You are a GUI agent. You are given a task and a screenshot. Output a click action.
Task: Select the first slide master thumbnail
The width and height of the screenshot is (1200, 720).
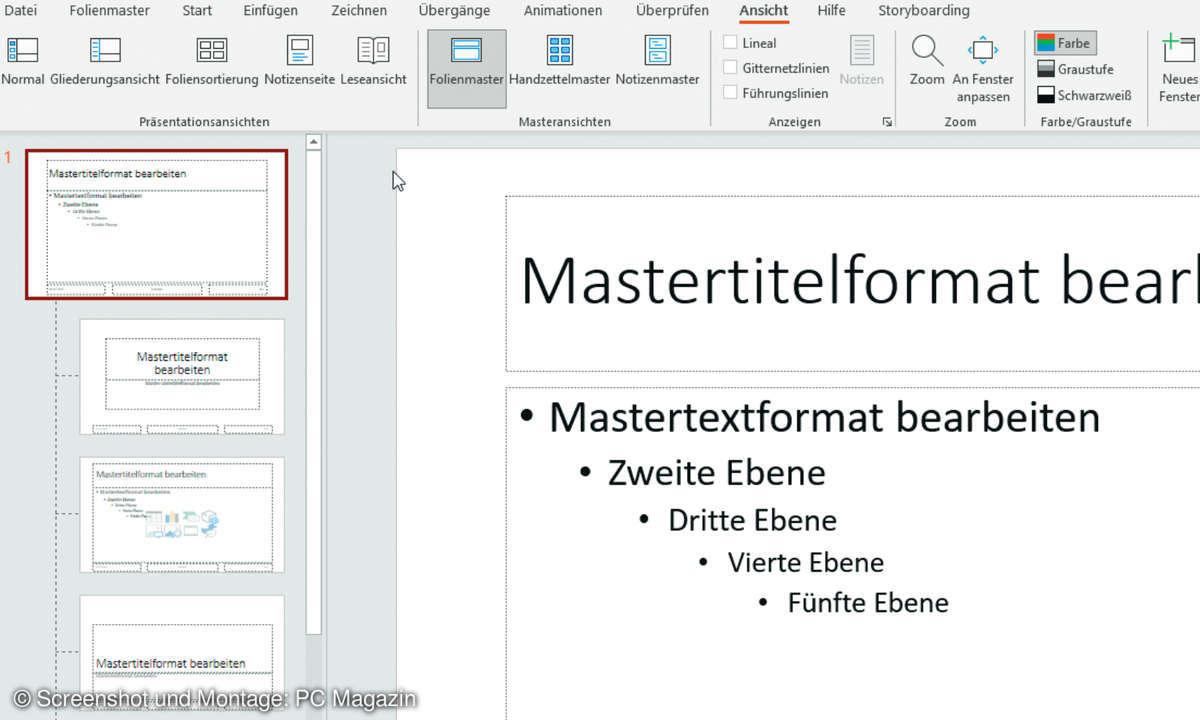[x=157, y=225]
